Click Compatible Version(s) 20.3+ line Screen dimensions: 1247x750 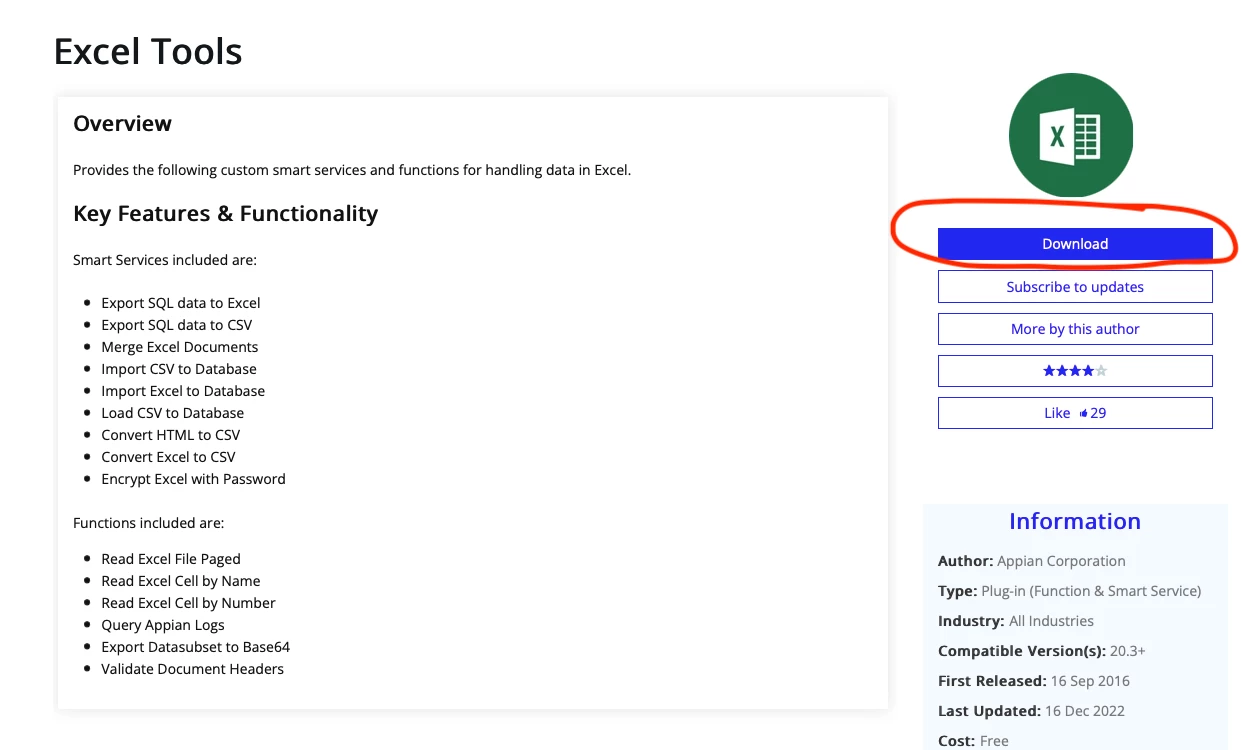[1042, 651]
